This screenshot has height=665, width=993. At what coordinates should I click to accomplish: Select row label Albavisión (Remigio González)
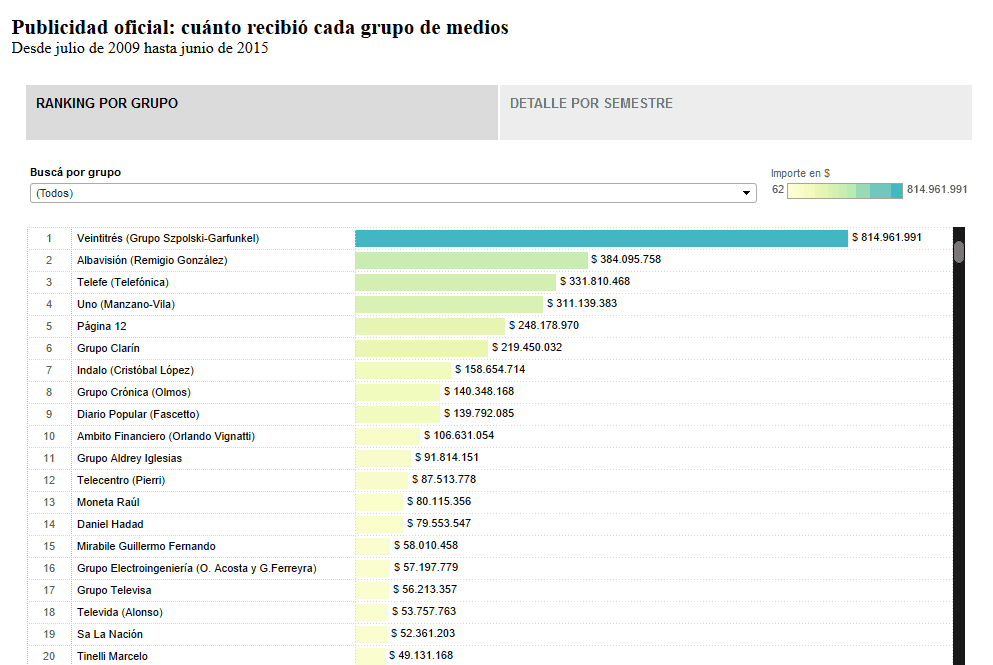(x=152, y=260)
